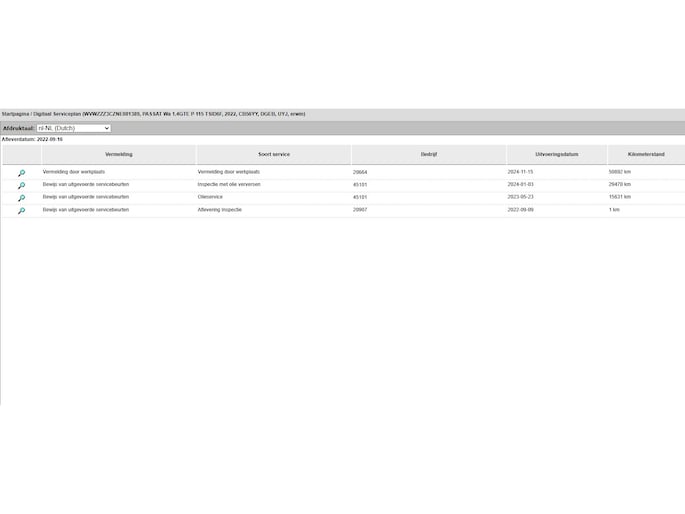Click the Uitvoeringsdatum column header
Image resolution: width=685 pixels, height=514 pixels.
tap(556, 154)
